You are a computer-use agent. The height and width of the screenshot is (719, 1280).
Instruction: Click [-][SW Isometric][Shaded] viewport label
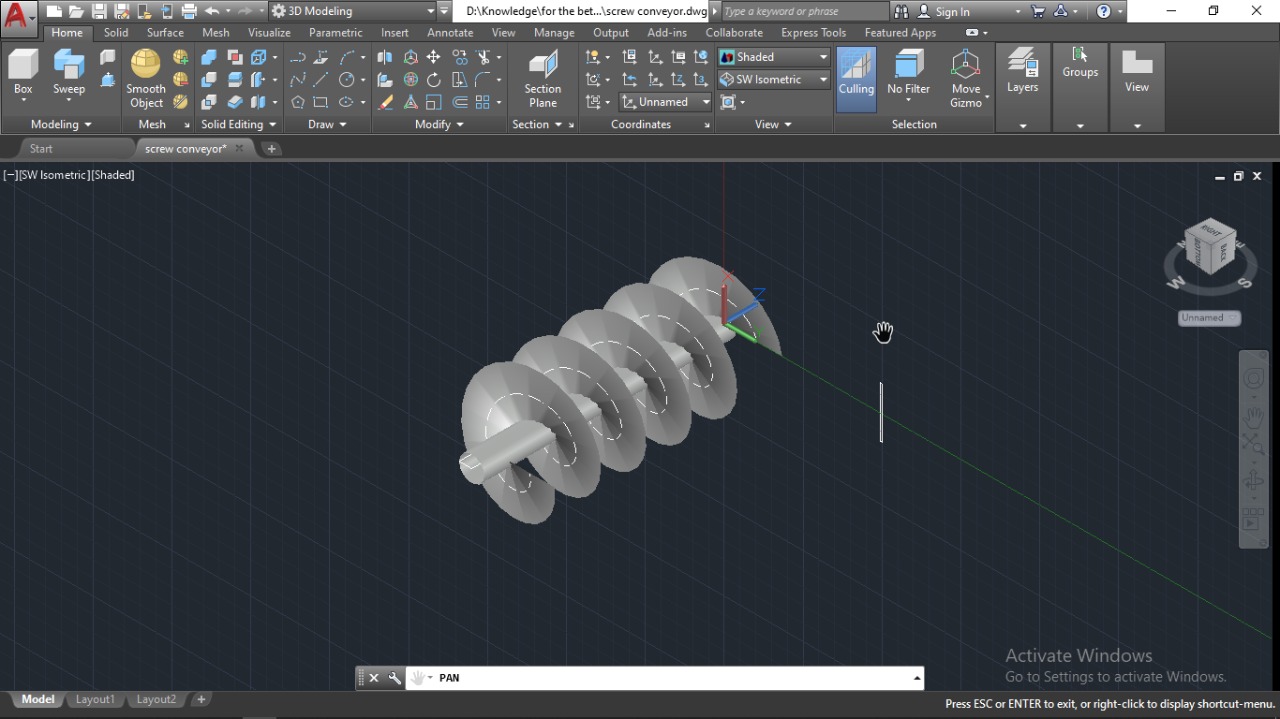click(x=69, y=174)
